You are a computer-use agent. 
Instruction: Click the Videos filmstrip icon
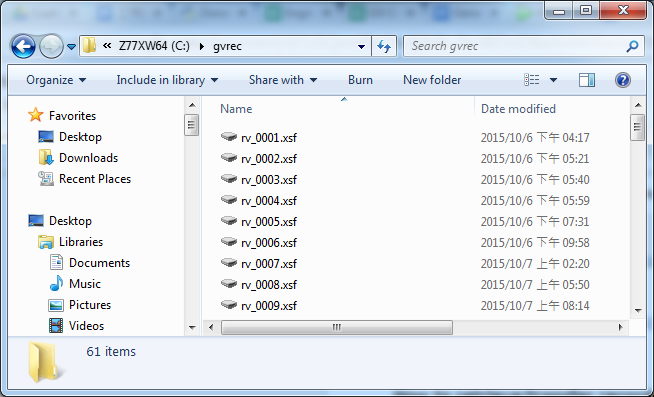click(x=56, y=325)
